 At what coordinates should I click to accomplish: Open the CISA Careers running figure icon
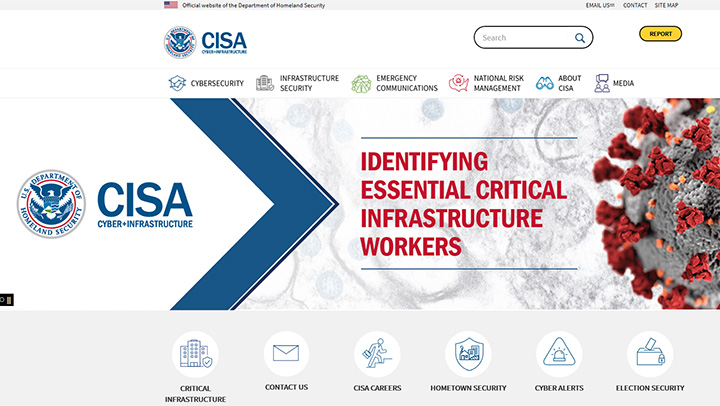[377, 353]
